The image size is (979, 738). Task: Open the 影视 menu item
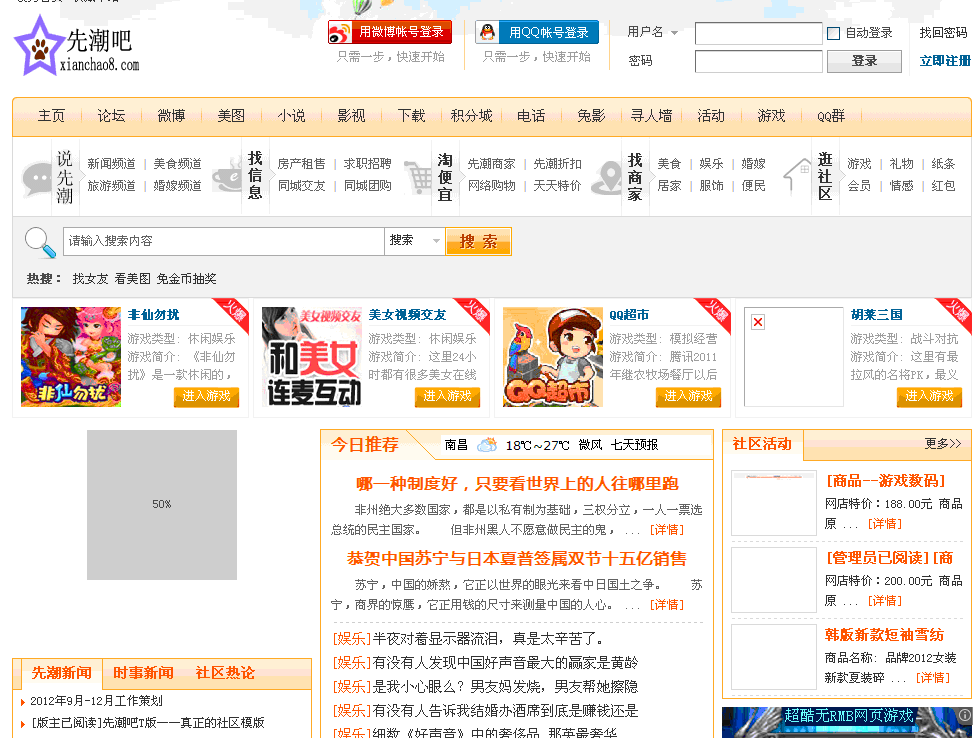[352, 116]
